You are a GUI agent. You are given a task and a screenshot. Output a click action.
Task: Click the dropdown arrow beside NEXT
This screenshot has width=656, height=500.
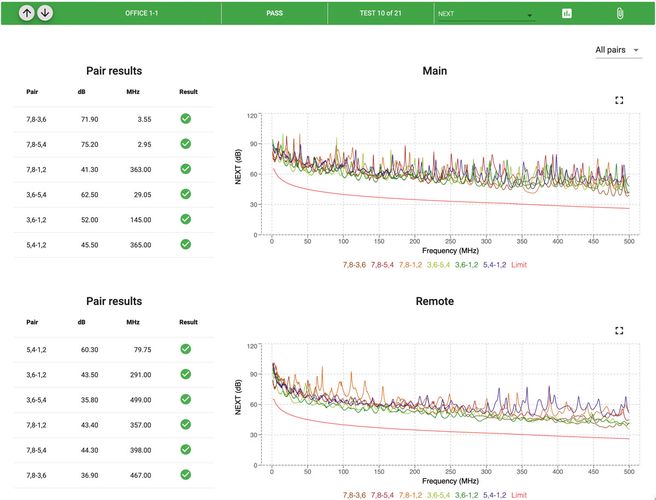tap(530, 16)
